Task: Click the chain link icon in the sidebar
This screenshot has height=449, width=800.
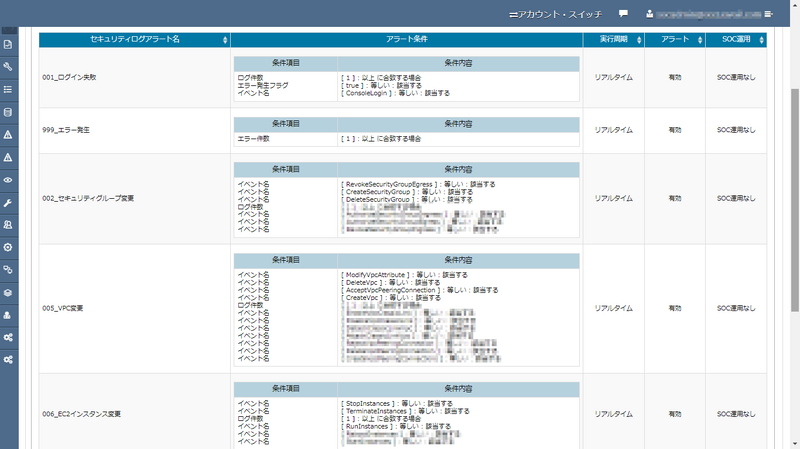Action: pos(8,269)
